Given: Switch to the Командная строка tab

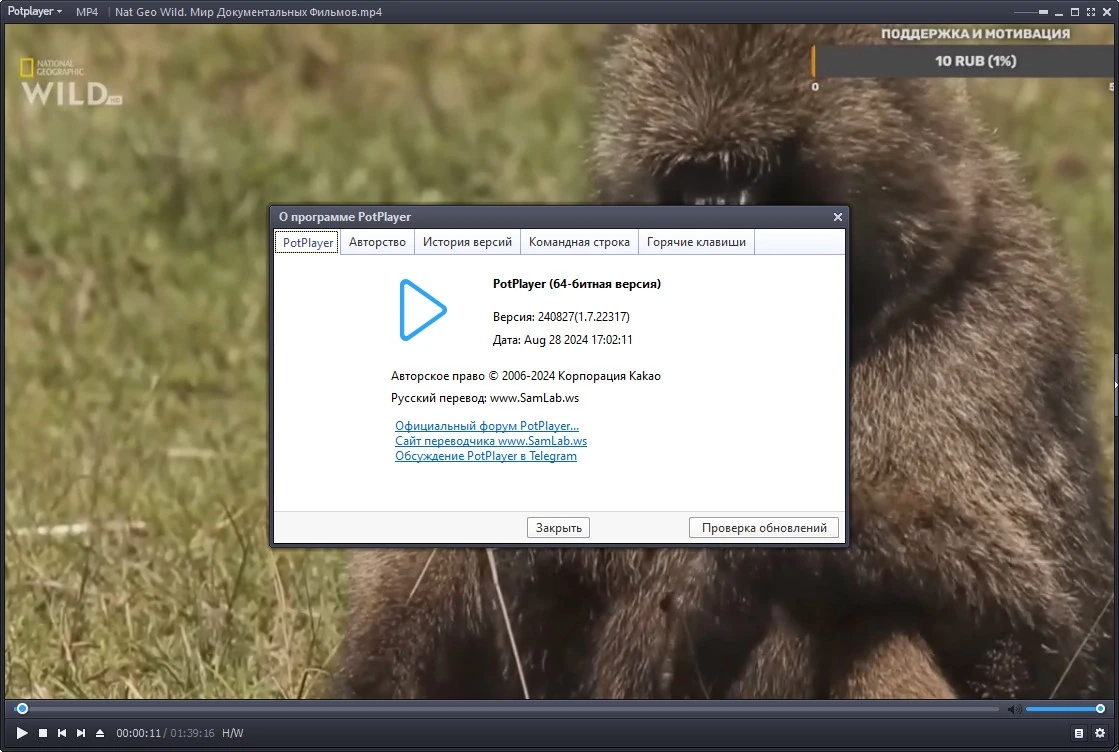Looking at the screenshot, I should [x=579, y=242].
